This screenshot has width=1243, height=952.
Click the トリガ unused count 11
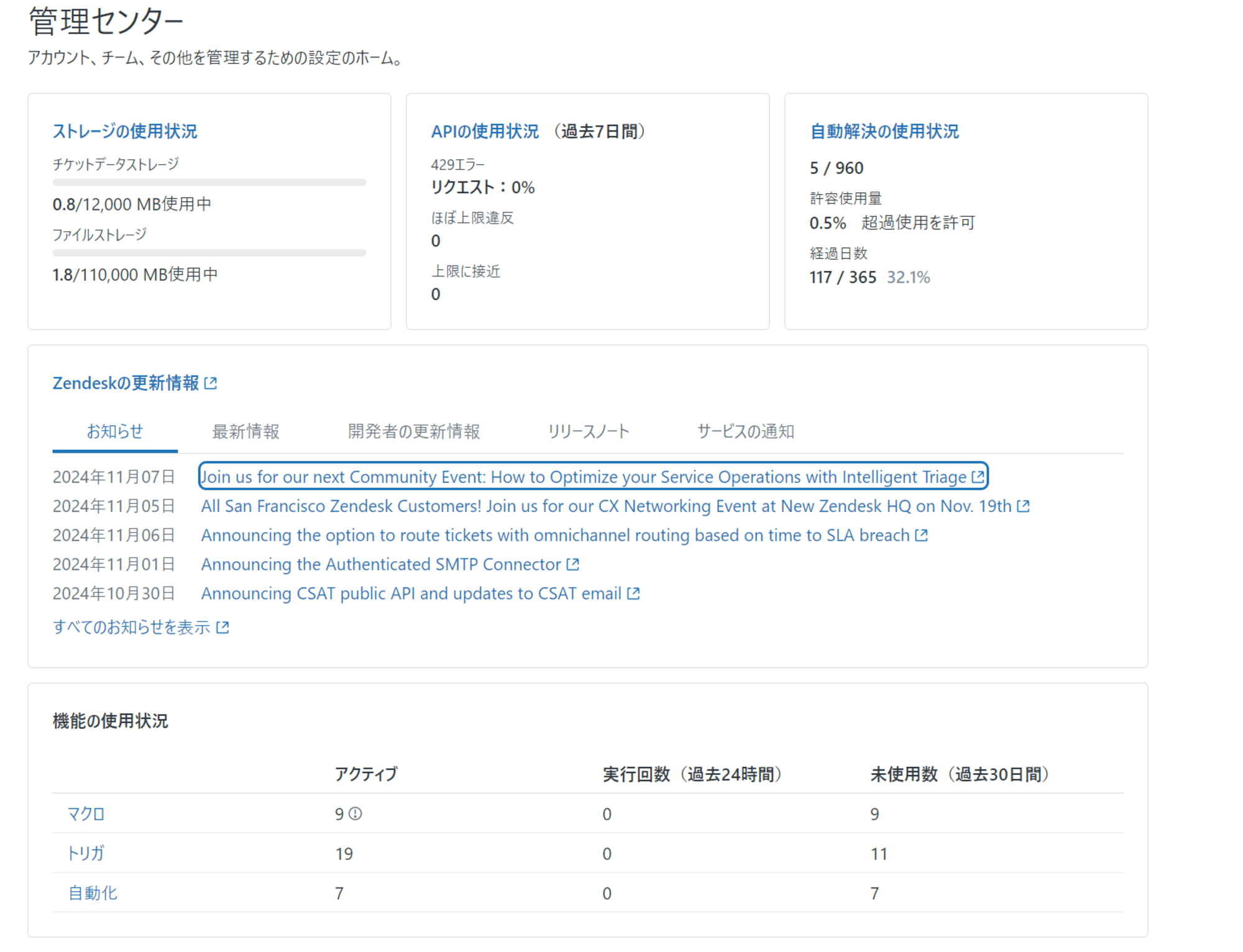pos(879,854)
